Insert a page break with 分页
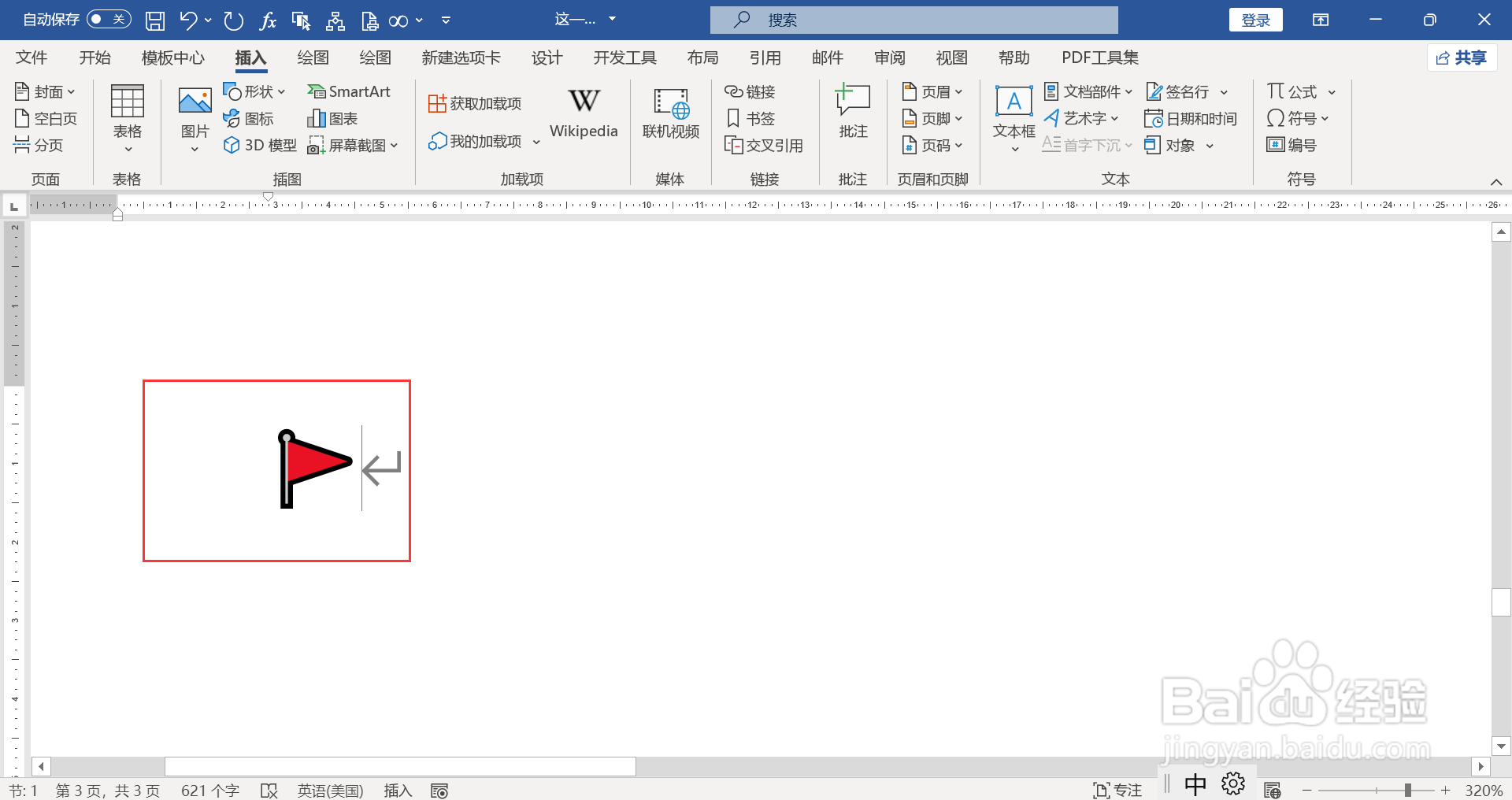1512x800 pixels. point(39,145)
